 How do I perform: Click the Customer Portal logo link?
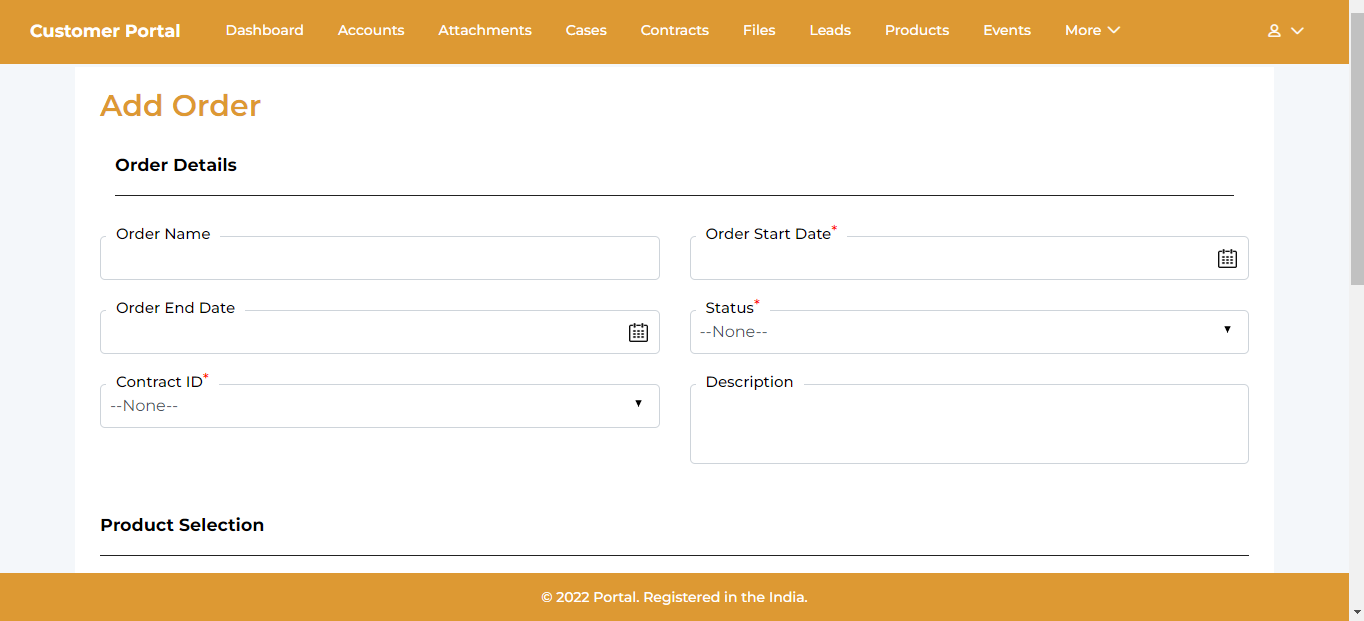click(105, 31)
